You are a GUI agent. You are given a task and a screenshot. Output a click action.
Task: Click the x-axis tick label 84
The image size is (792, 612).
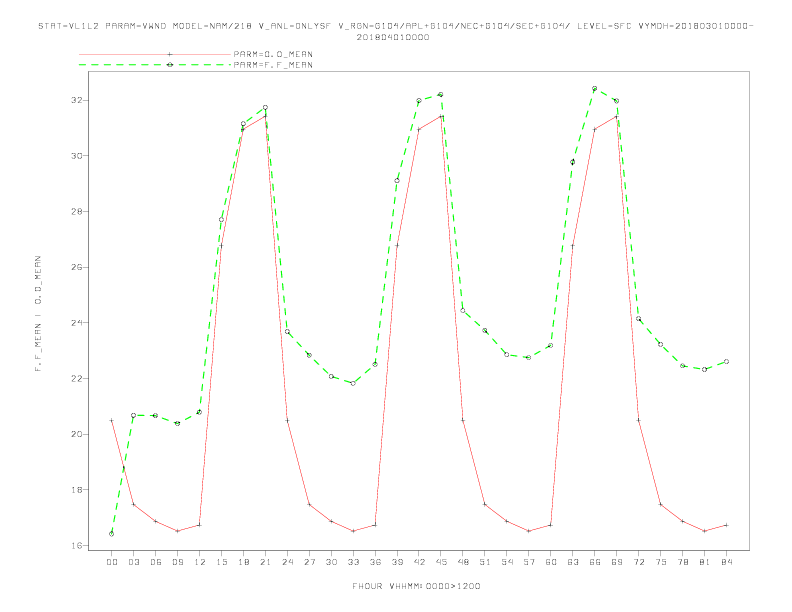[x=727, y=562]
